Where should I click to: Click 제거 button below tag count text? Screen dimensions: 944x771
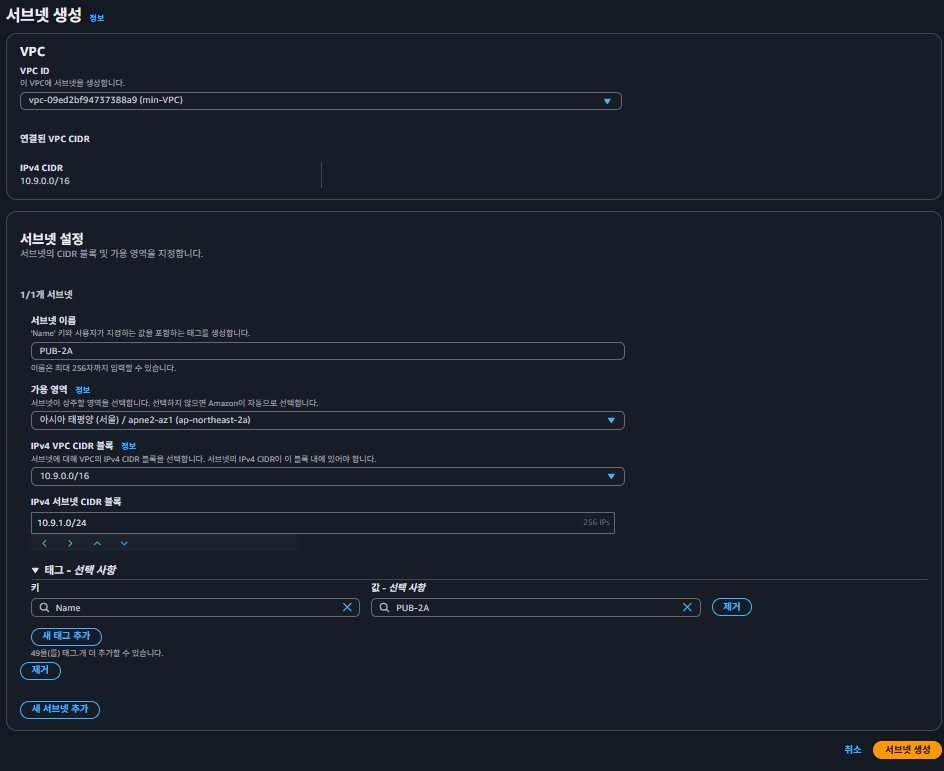(40, 670)
